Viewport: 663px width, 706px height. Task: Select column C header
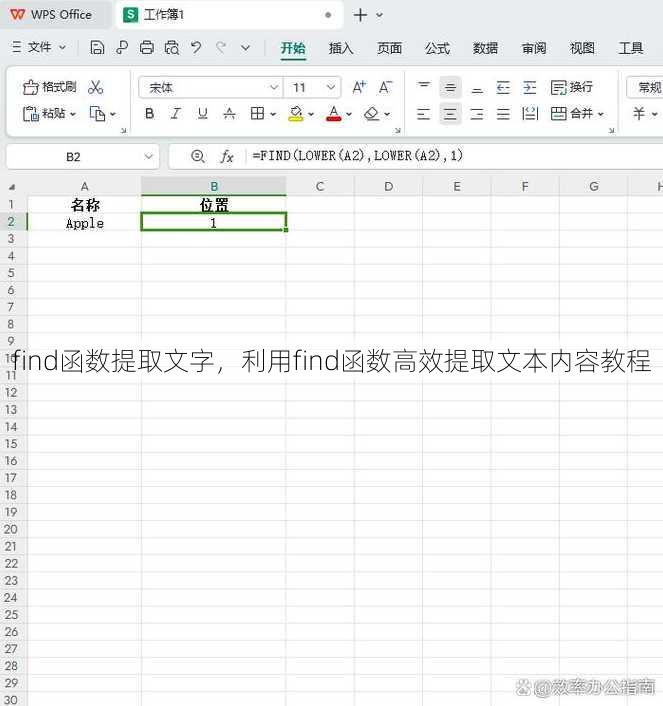coord(320,186)
